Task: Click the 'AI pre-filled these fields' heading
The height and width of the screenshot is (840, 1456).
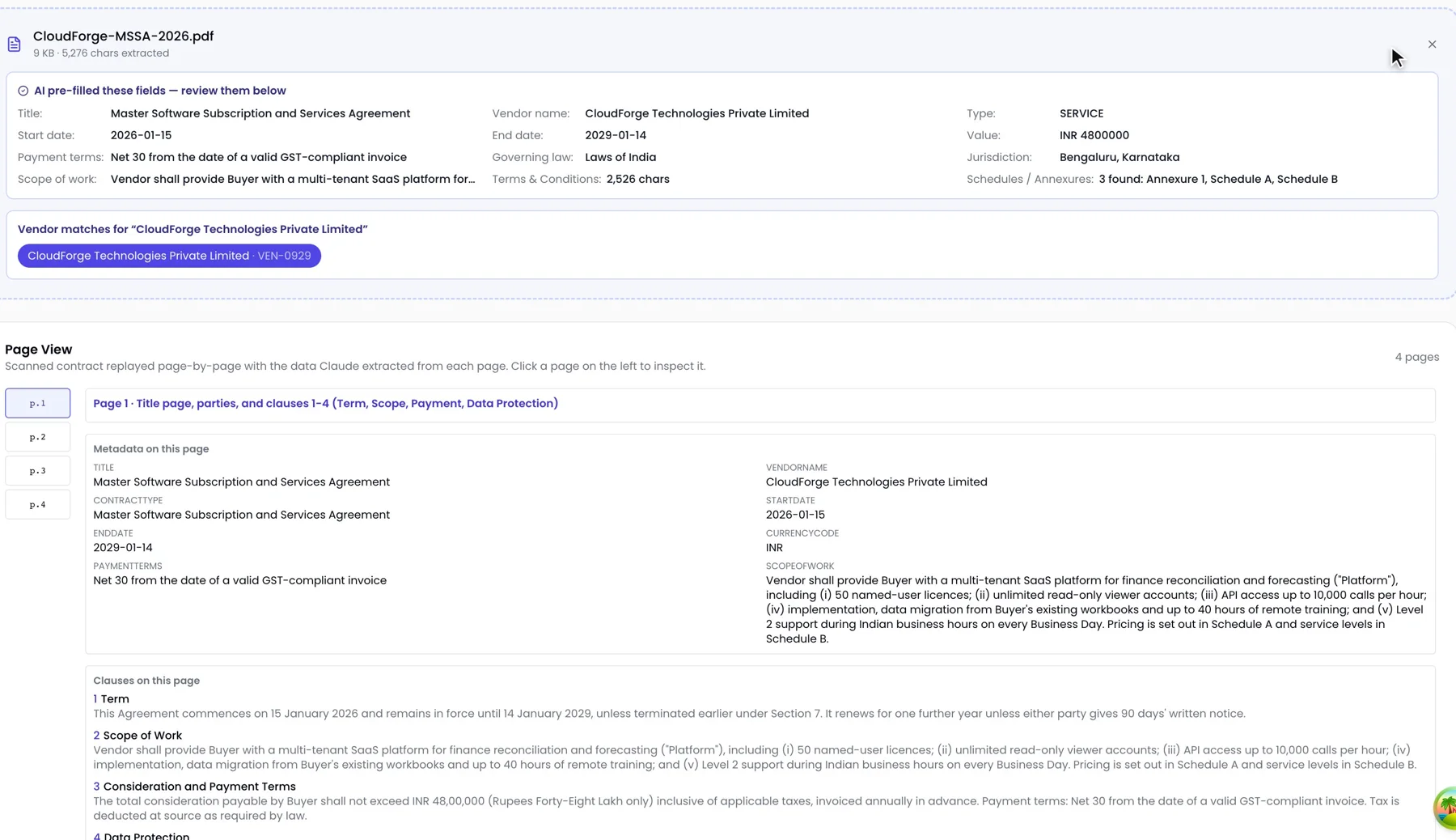Action: point(160,91)
